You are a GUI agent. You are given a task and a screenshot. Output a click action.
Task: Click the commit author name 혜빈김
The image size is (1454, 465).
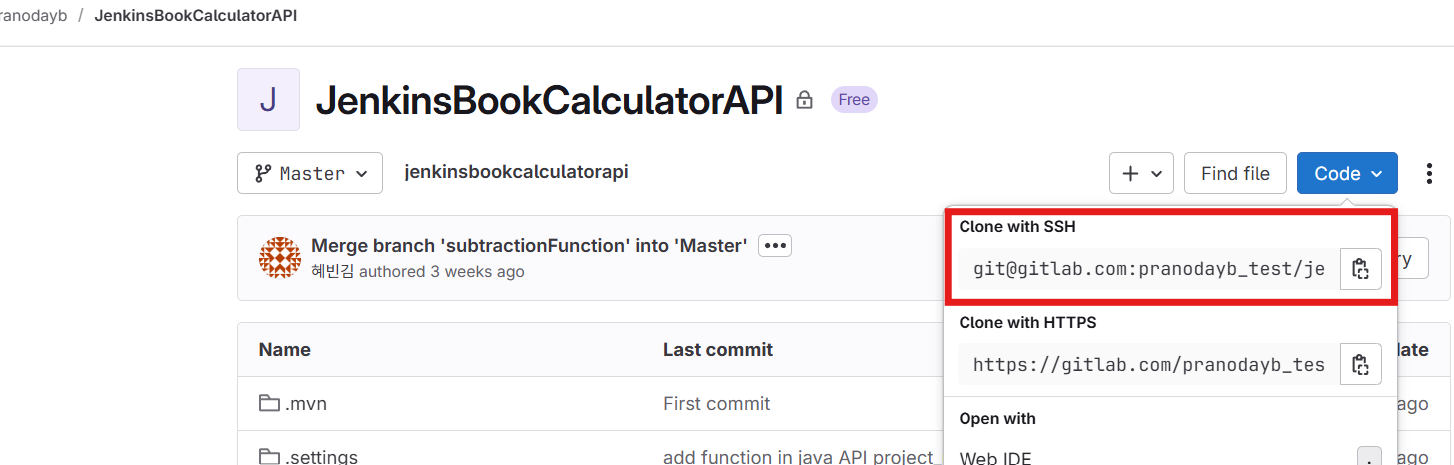(x=333, y=272)
